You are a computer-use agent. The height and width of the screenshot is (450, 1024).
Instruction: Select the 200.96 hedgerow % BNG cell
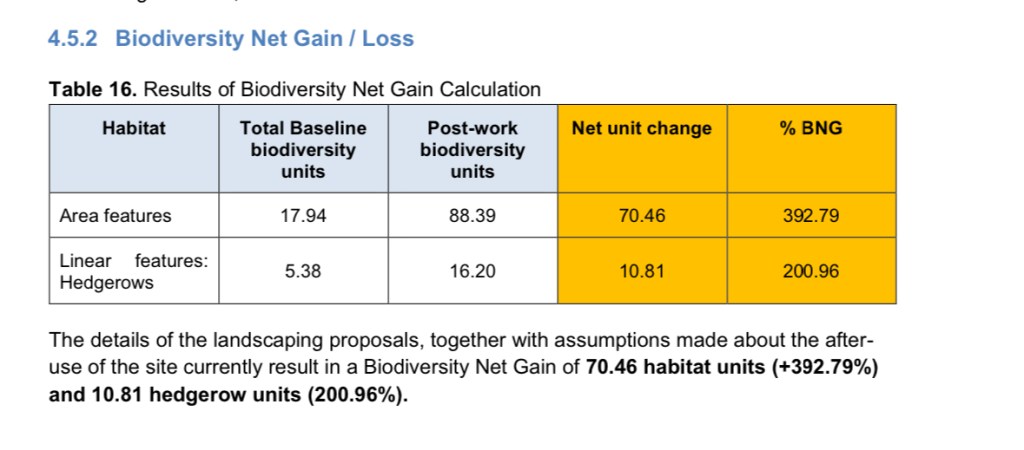click(x=811, y=271)
